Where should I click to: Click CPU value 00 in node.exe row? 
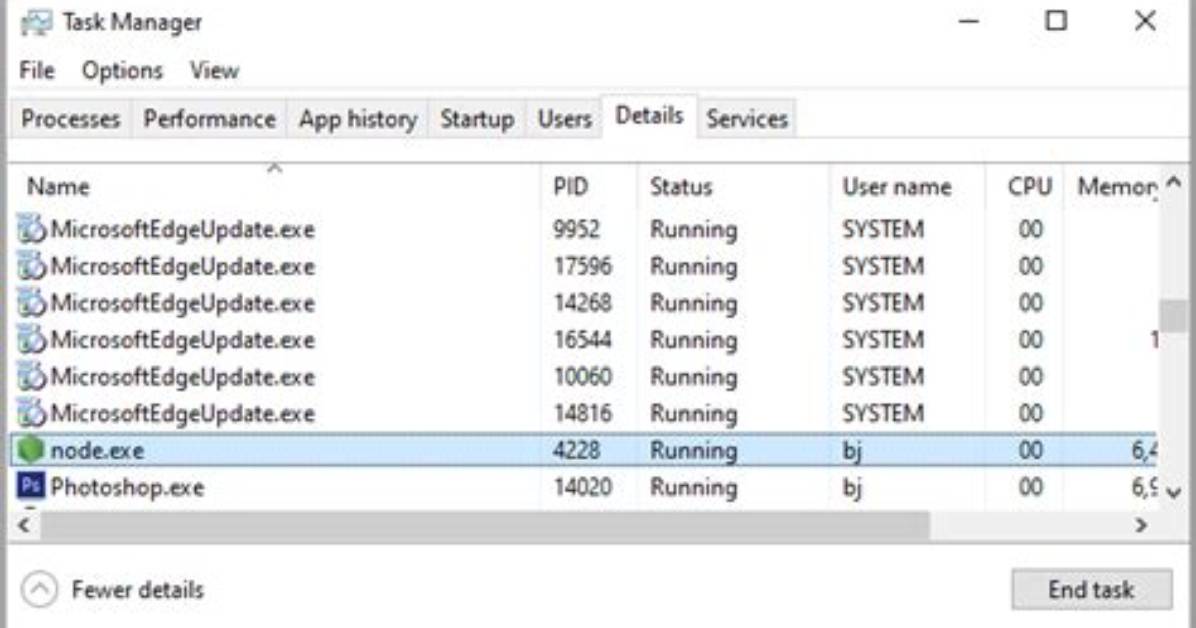click(x=1030, y=450)
